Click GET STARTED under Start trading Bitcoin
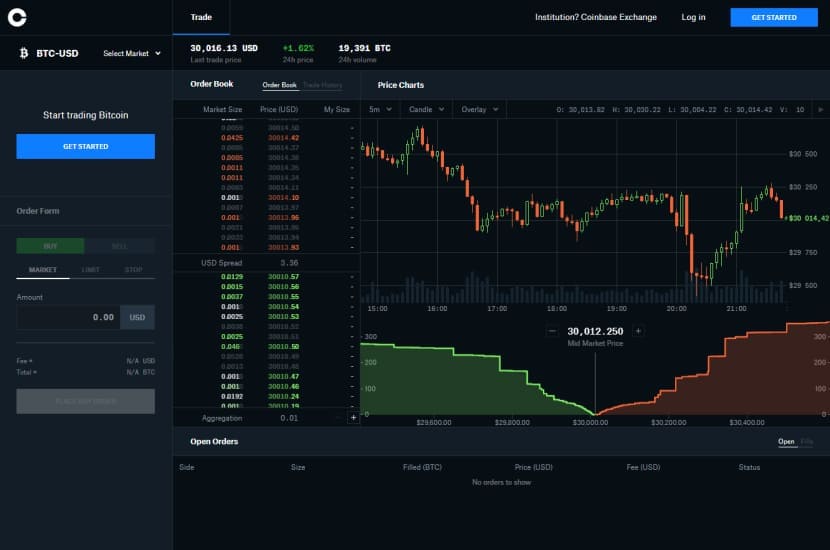The width and height of the screenshot is (830, 550). (x=86, y=146)
